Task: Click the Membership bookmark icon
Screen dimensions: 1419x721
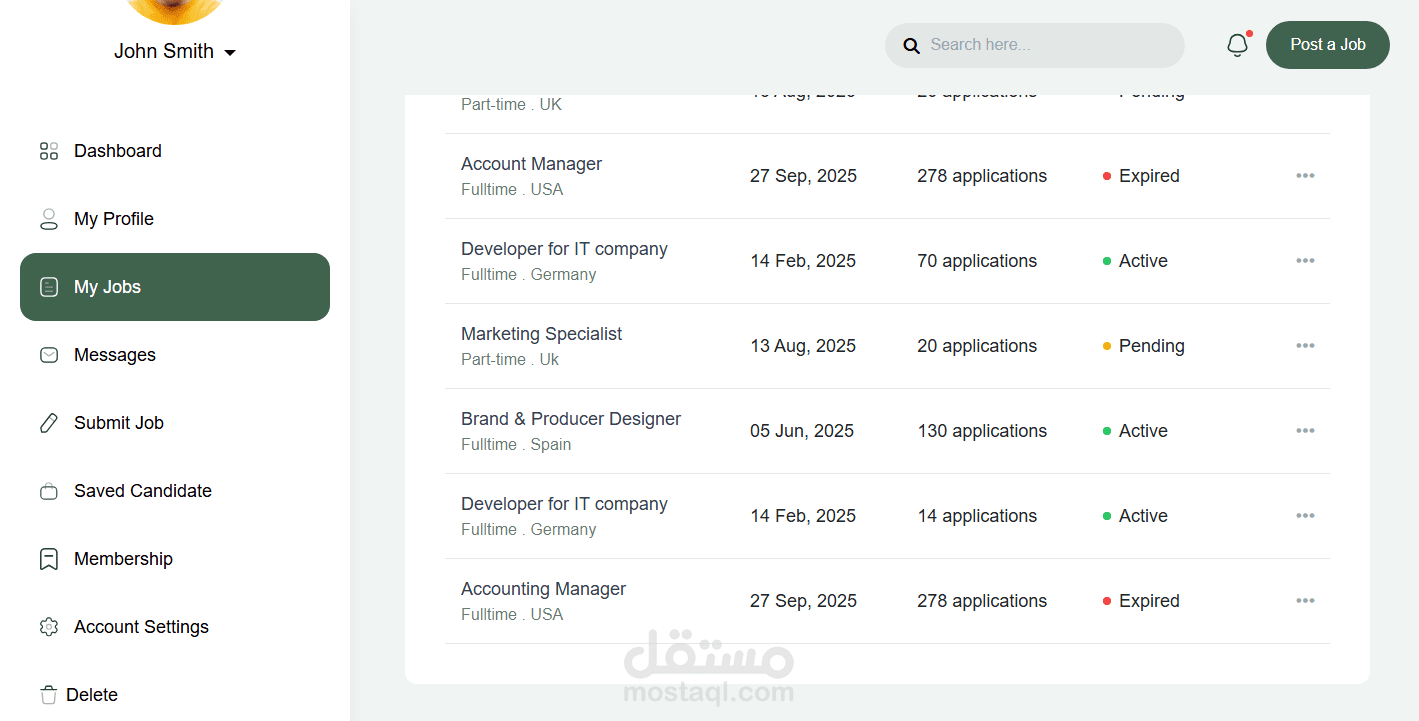Action: pos(49,559)
